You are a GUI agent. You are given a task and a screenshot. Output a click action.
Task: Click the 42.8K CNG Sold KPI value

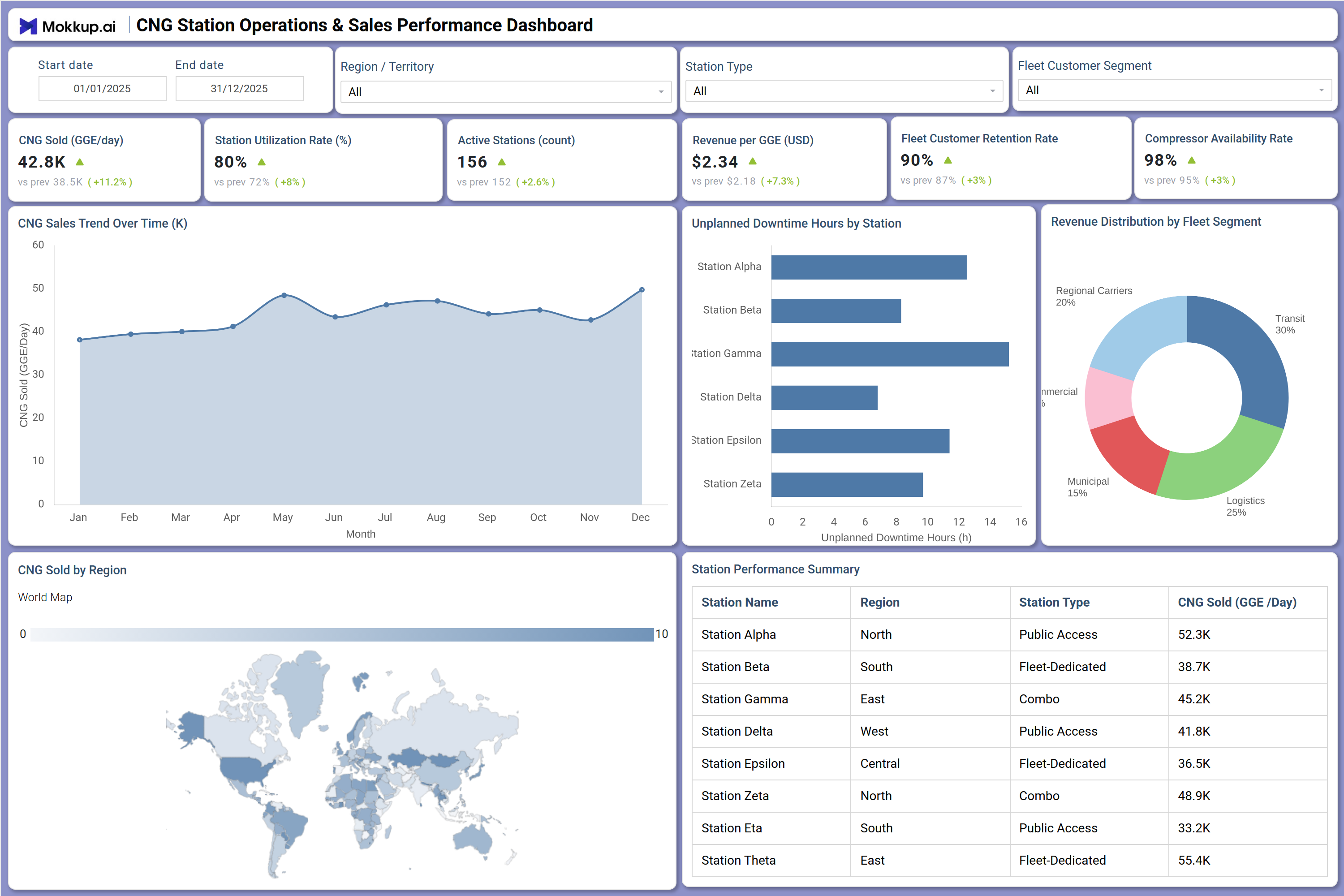click(x=42, y=162)
